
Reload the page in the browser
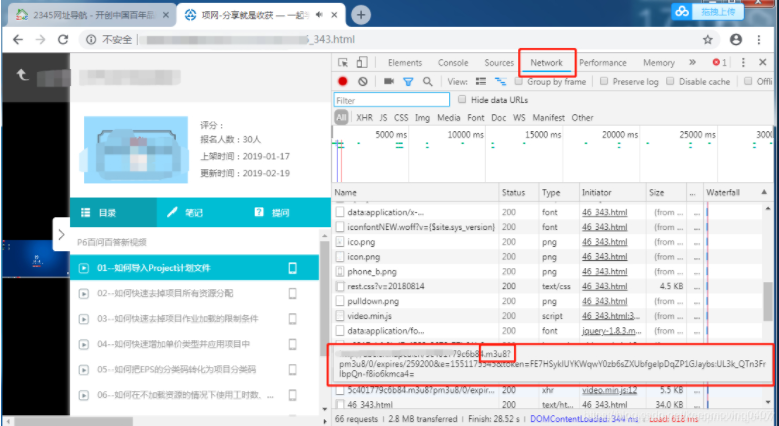click(x=62, y=39)
